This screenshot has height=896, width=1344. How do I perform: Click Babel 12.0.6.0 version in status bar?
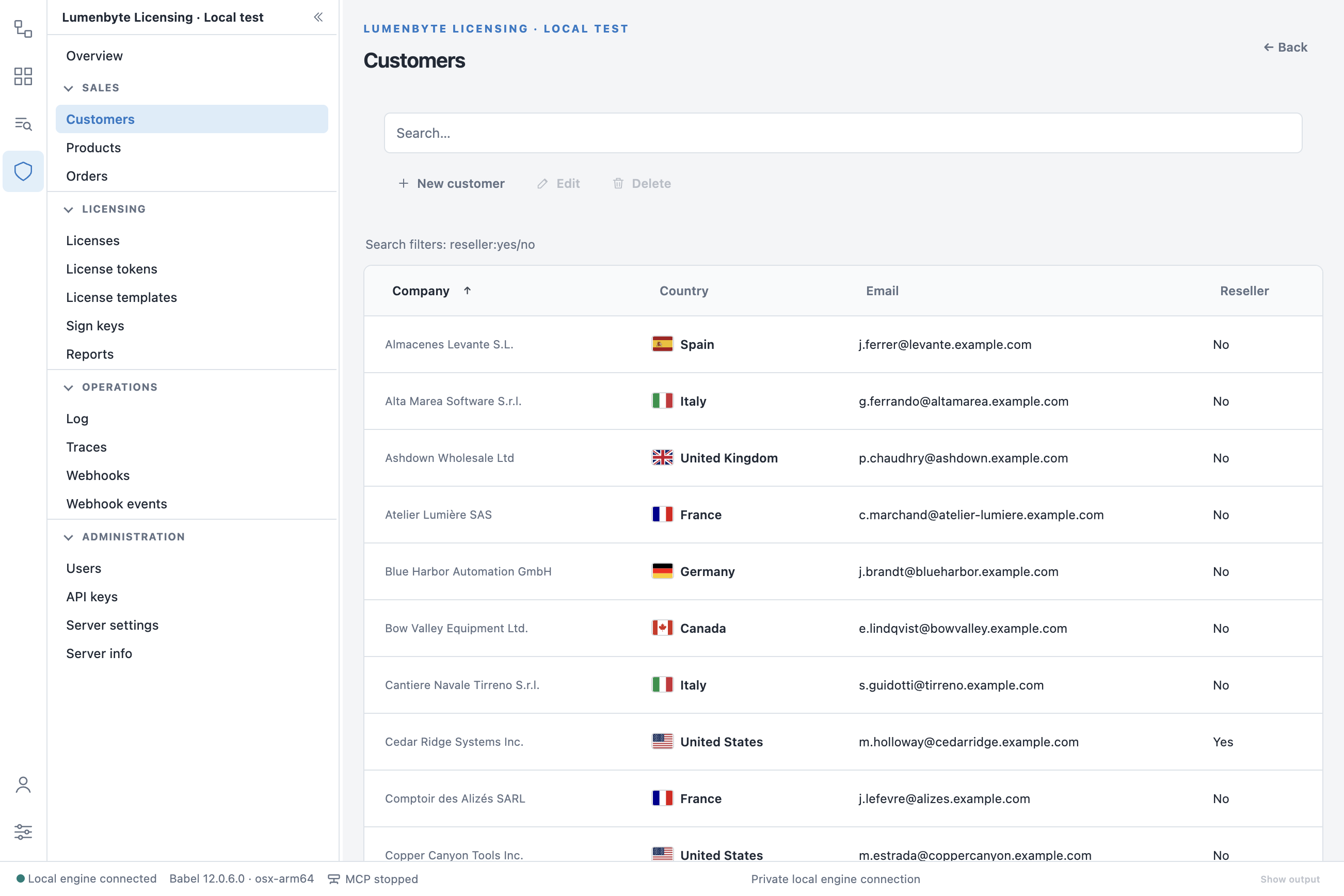(241, 879)
